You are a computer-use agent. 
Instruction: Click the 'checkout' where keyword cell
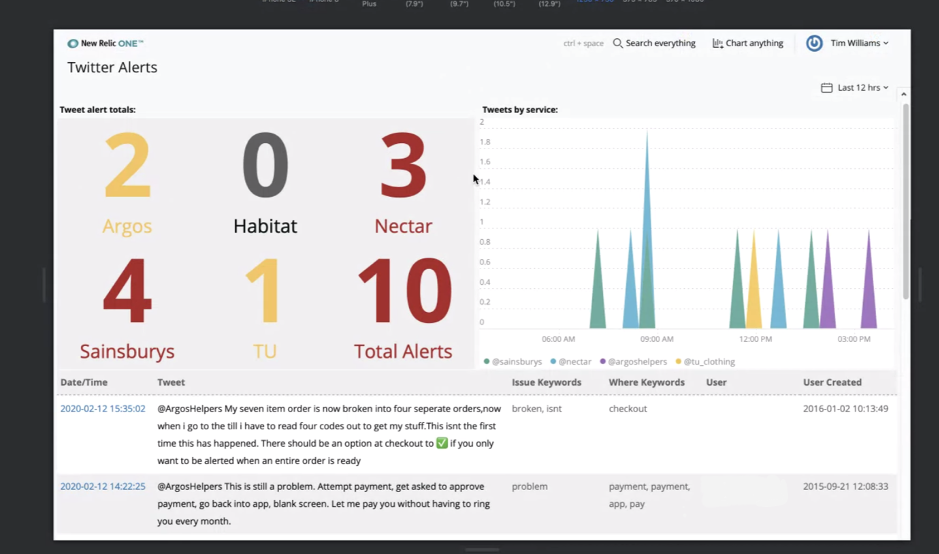(x=628, y=408)
